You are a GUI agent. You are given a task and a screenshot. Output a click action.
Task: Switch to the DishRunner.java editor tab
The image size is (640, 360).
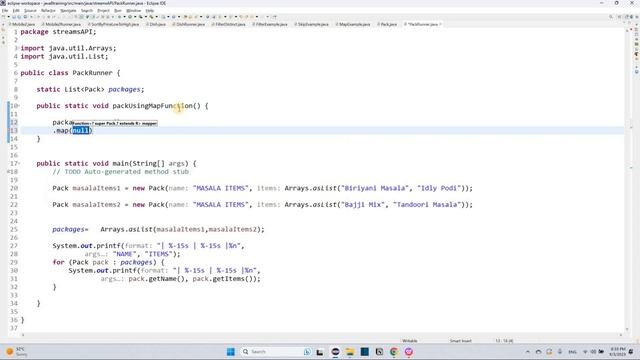pos(189,24)
